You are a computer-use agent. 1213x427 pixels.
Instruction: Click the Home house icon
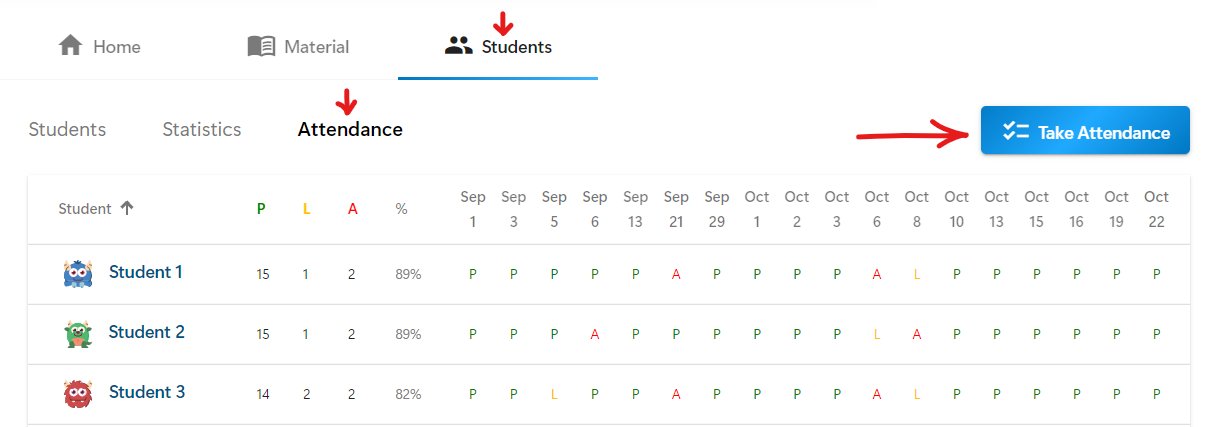[x=70, y=46]
